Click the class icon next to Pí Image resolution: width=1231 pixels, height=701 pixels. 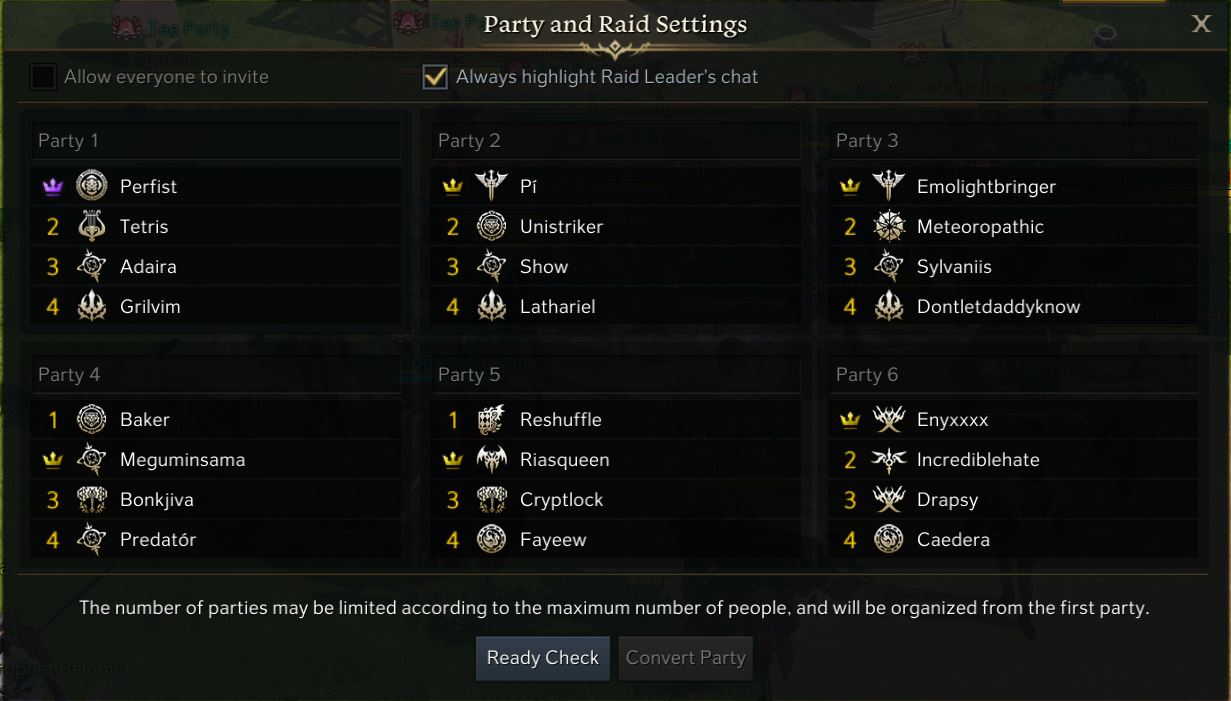492,186
